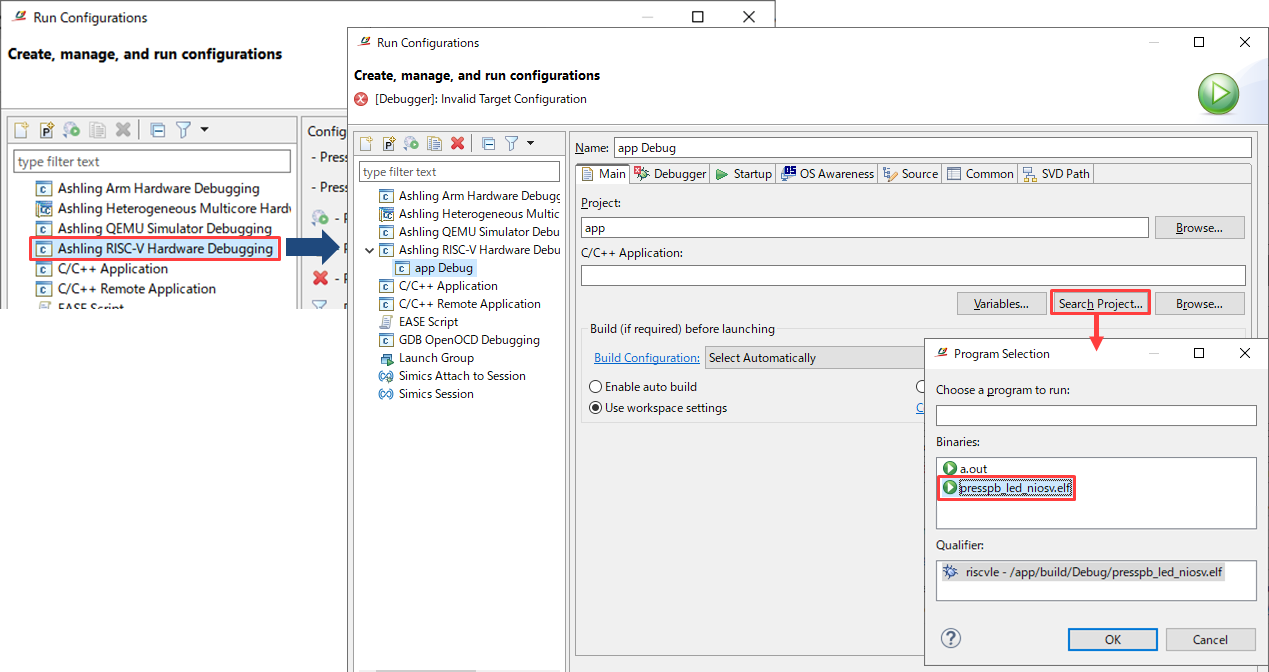This screenshot has height=672, width=1269.
Task: Click Collapse All icon in front window toolbar
Action: tap(488, 143)
